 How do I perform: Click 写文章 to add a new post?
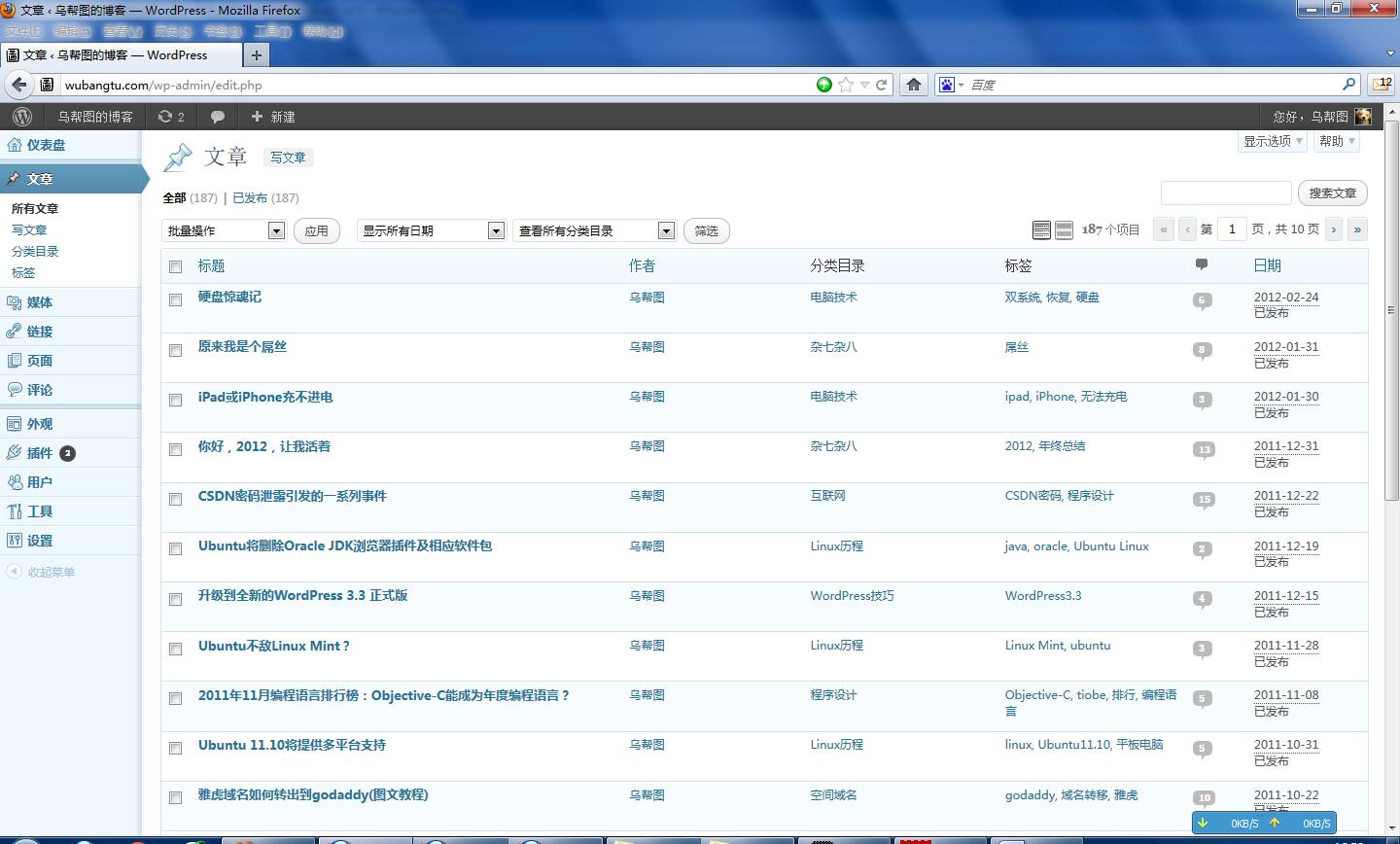click(288, 157)
